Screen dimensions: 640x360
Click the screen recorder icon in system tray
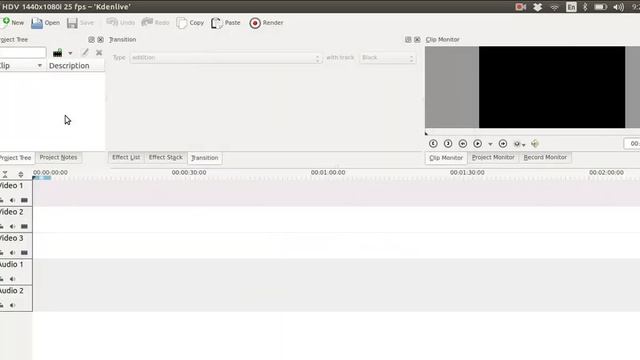click(x=520, y=7)
